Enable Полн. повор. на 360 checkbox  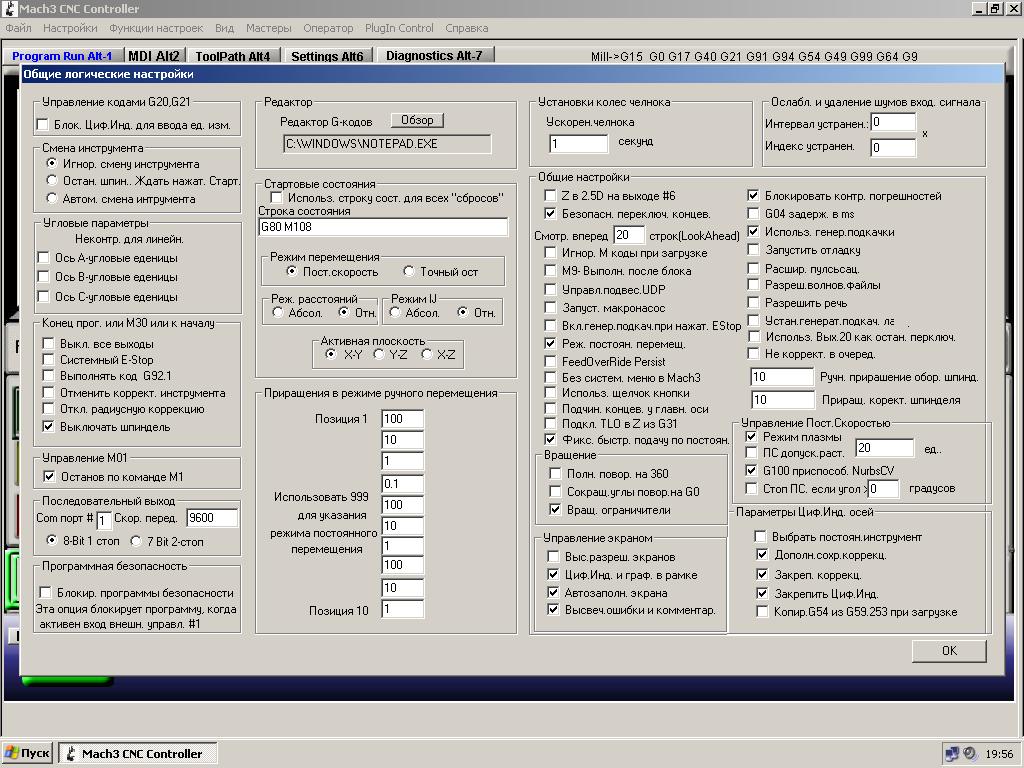point(555,473)
